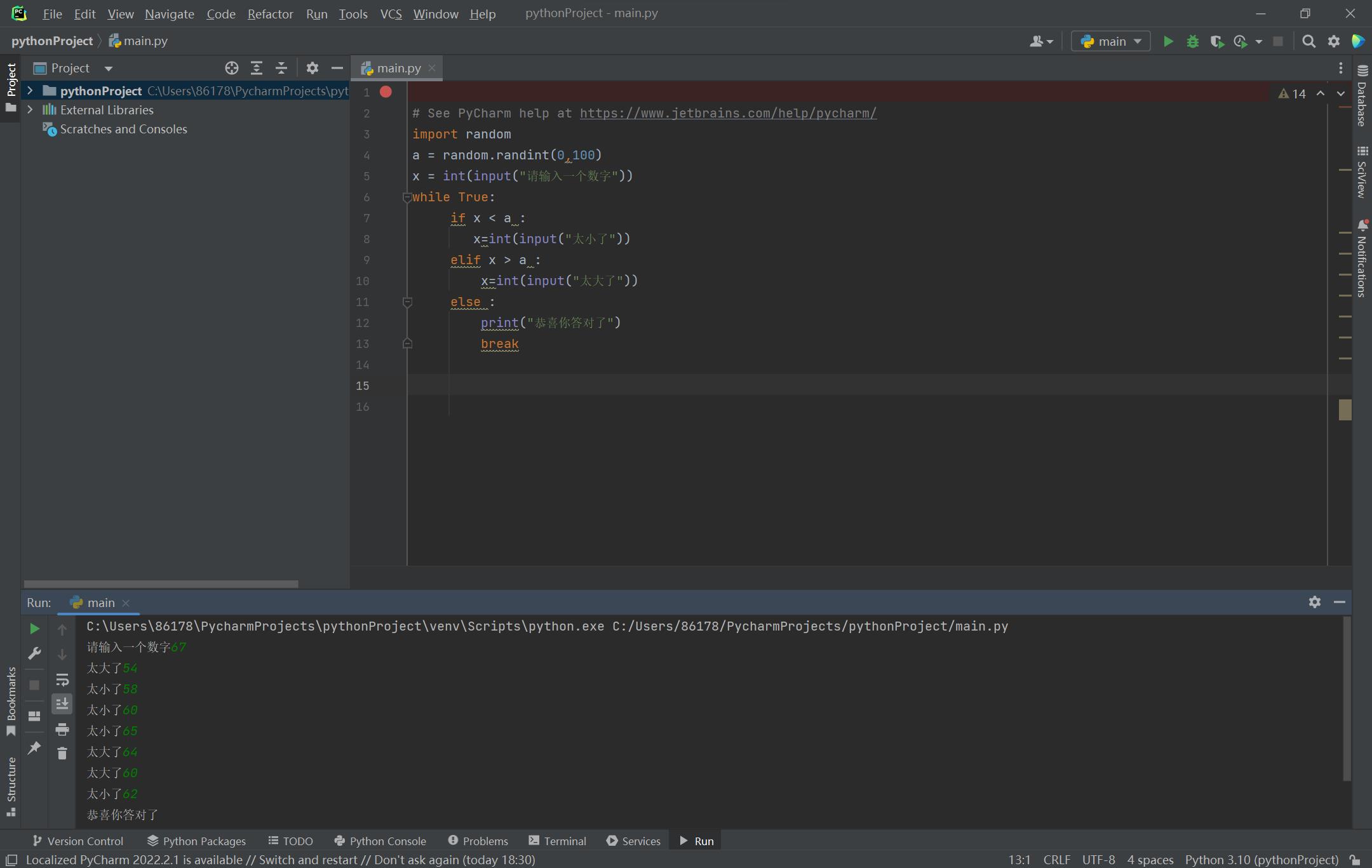Screen dimensions: 1372x868
Task: Click Switch and restart in the status bar
Action: coord(311,860)
